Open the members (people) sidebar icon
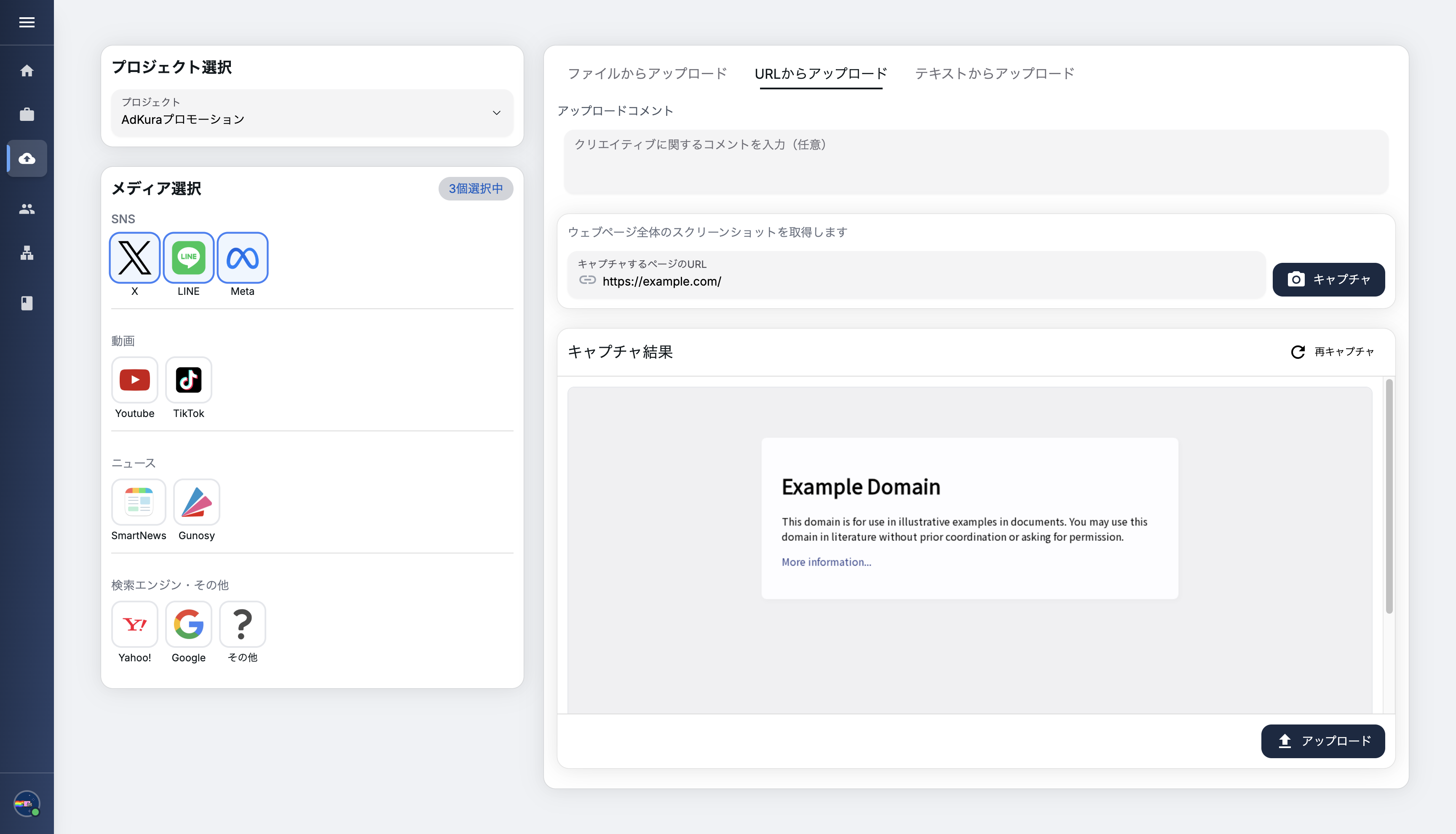The width and height of the screenshot is (1456, 834). (27, 209)
